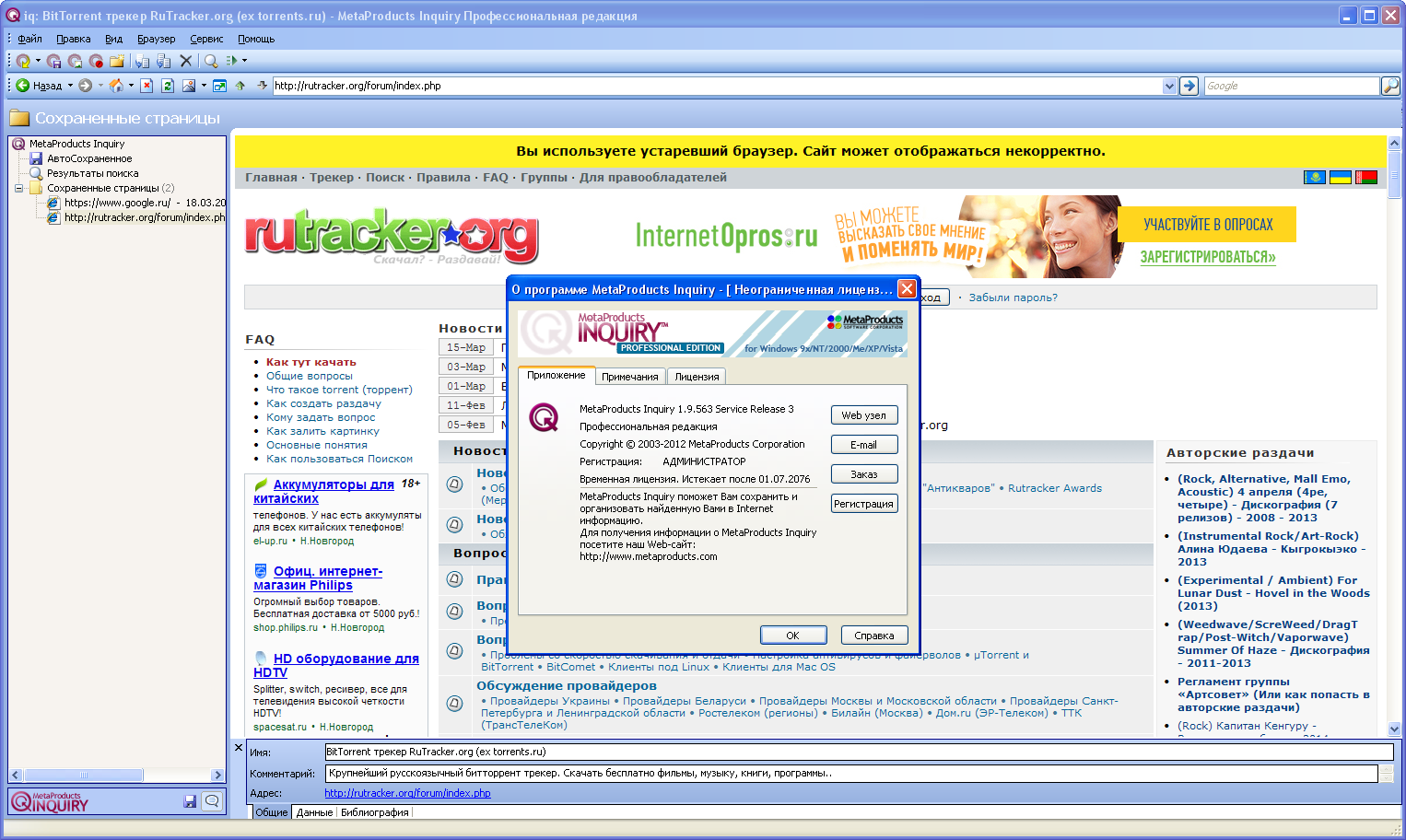The image size is (1406, 840).
Task: Select АвтоСохраненное in the tree
Action: coord(89,158)
